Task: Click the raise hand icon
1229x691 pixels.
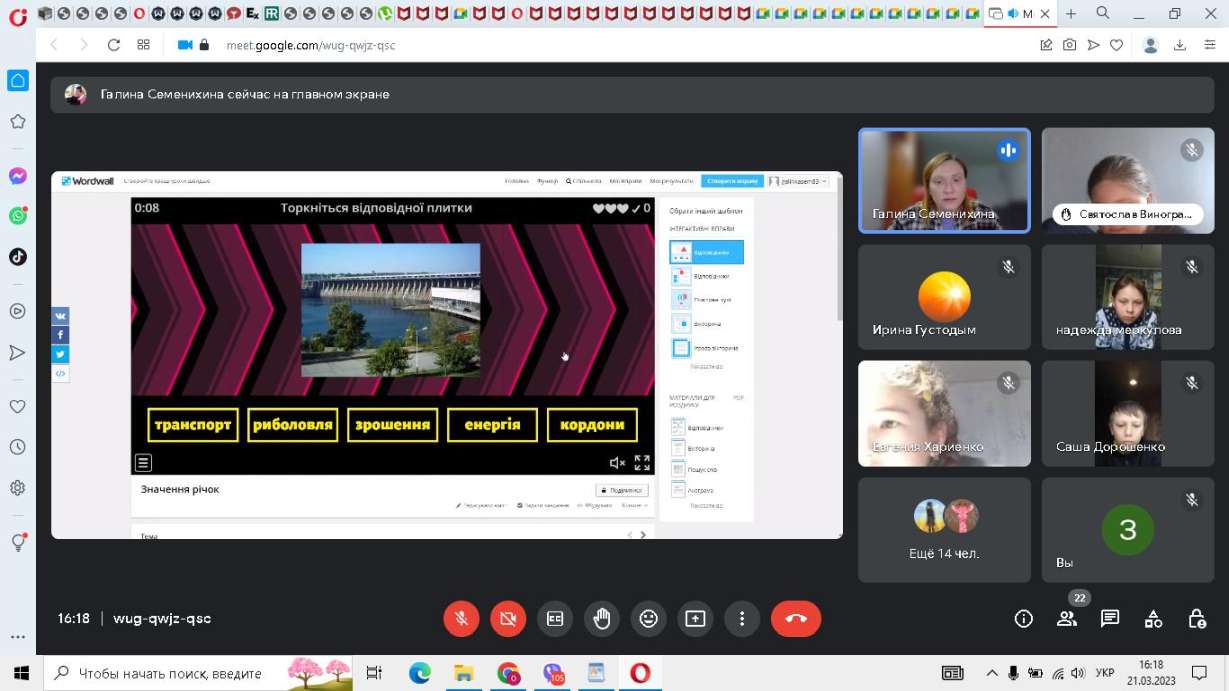Action: coord(601,619)
